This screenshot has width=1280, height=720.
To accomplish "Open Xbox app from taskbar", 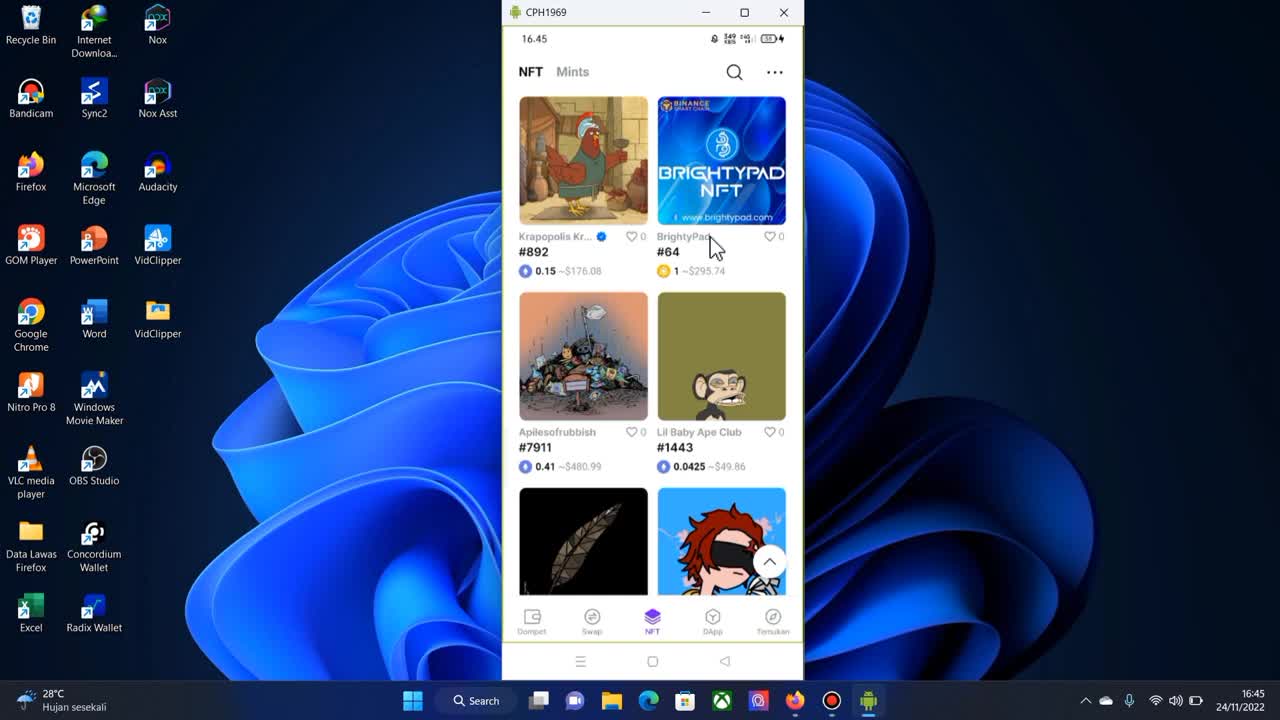I will 721,701.
